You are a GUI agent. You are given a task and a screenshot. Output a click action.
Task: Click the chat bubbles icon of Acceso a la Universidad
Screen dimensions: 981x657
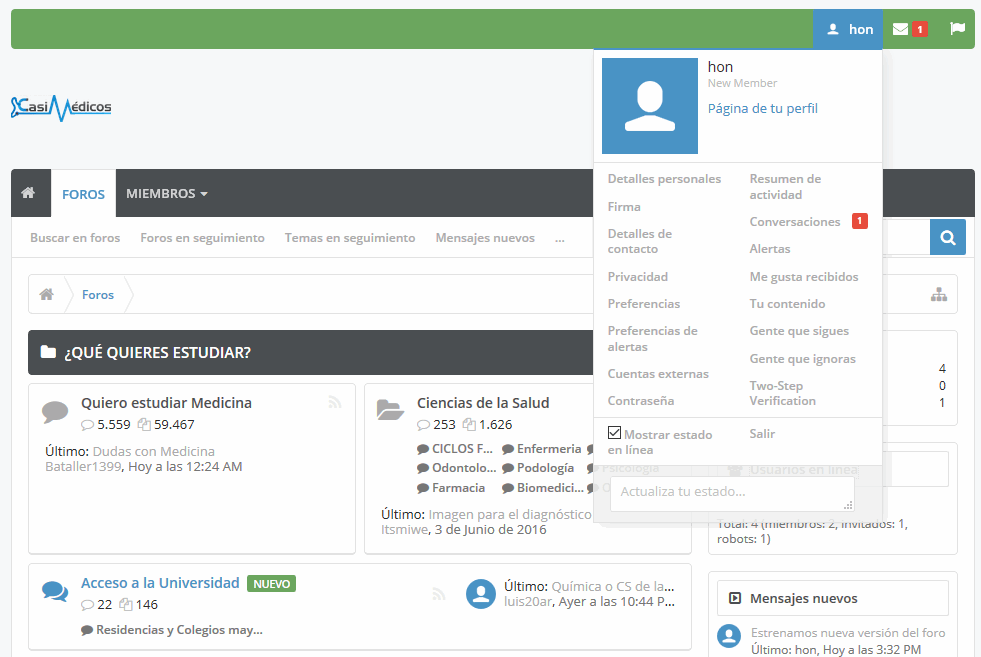[55, 591]
